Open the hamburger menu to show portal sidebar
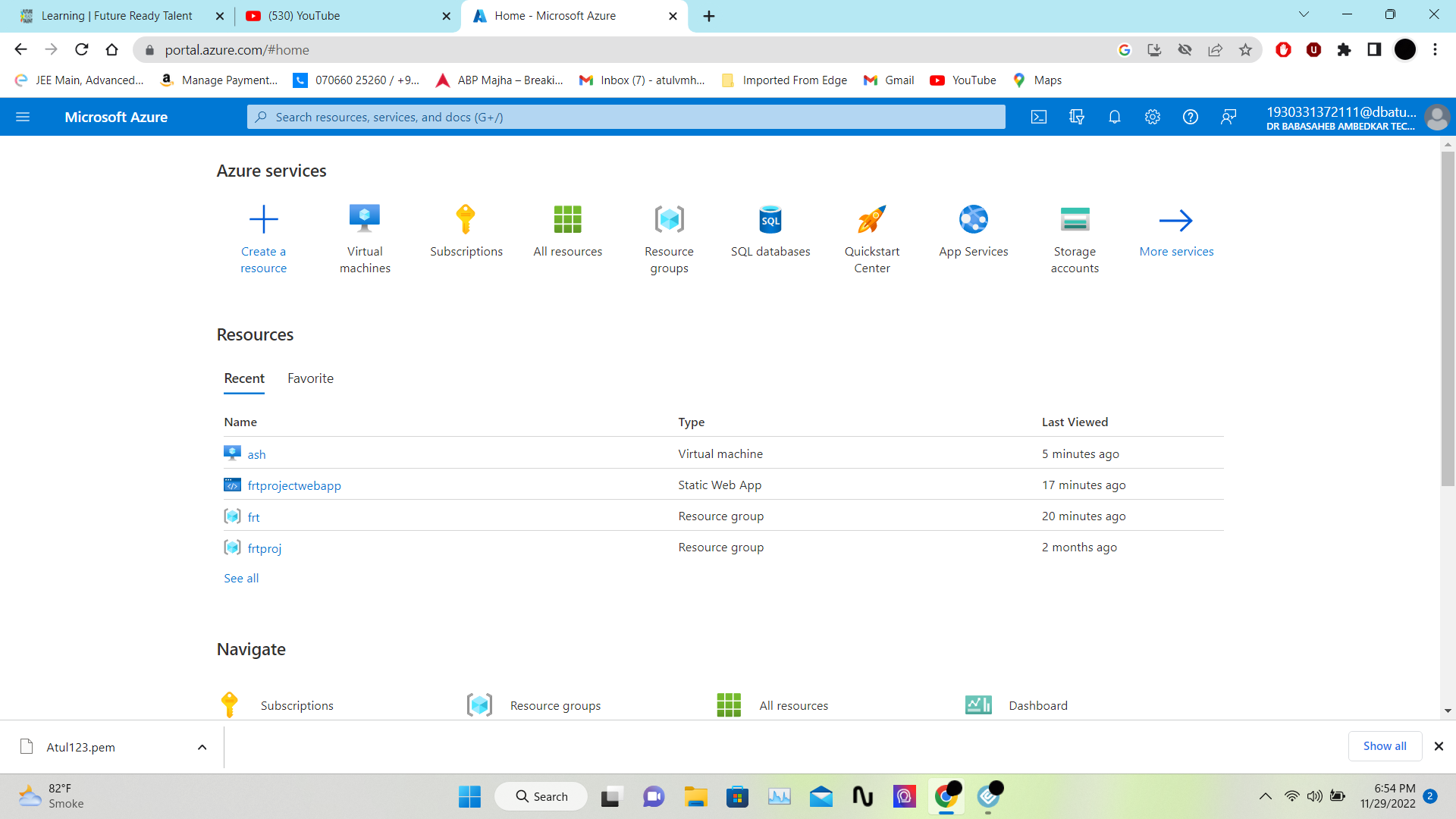1456x819 pixels. click(23, 117)
